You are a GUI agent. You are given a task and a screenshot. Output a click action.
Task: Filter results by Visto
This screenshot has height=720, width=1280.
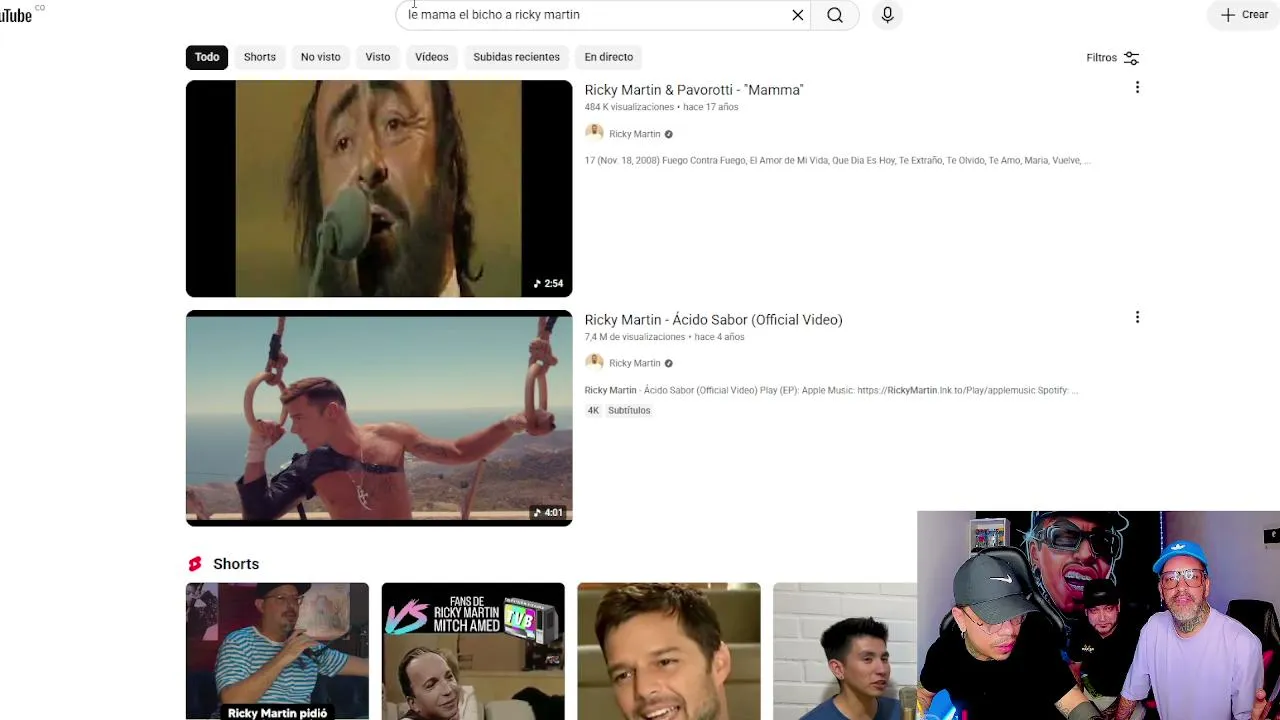[378, 57]
